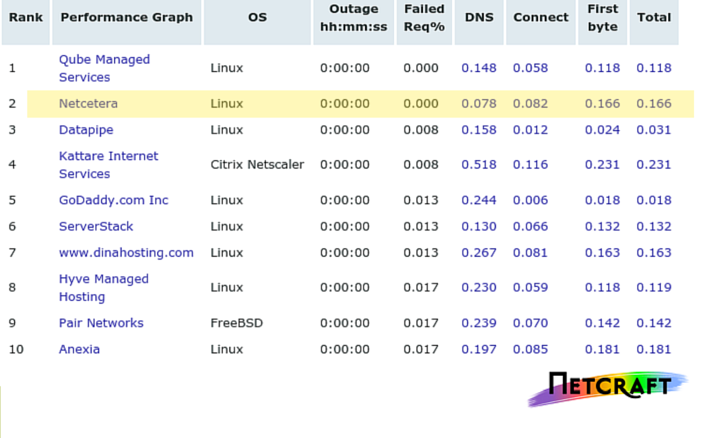The height and width of the screenshot is (438, 720).
Task: Open the Pair Networks link
Action: [101, 323]
